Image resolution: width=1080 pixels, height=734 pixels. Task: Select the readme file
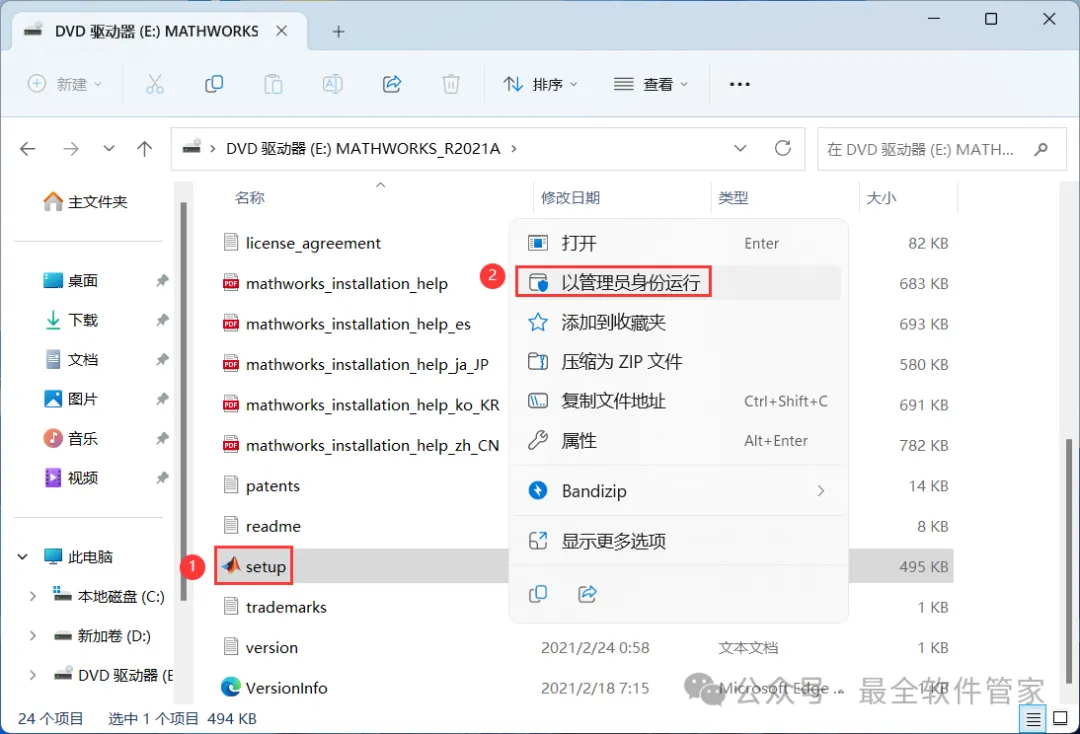point(262,526)
